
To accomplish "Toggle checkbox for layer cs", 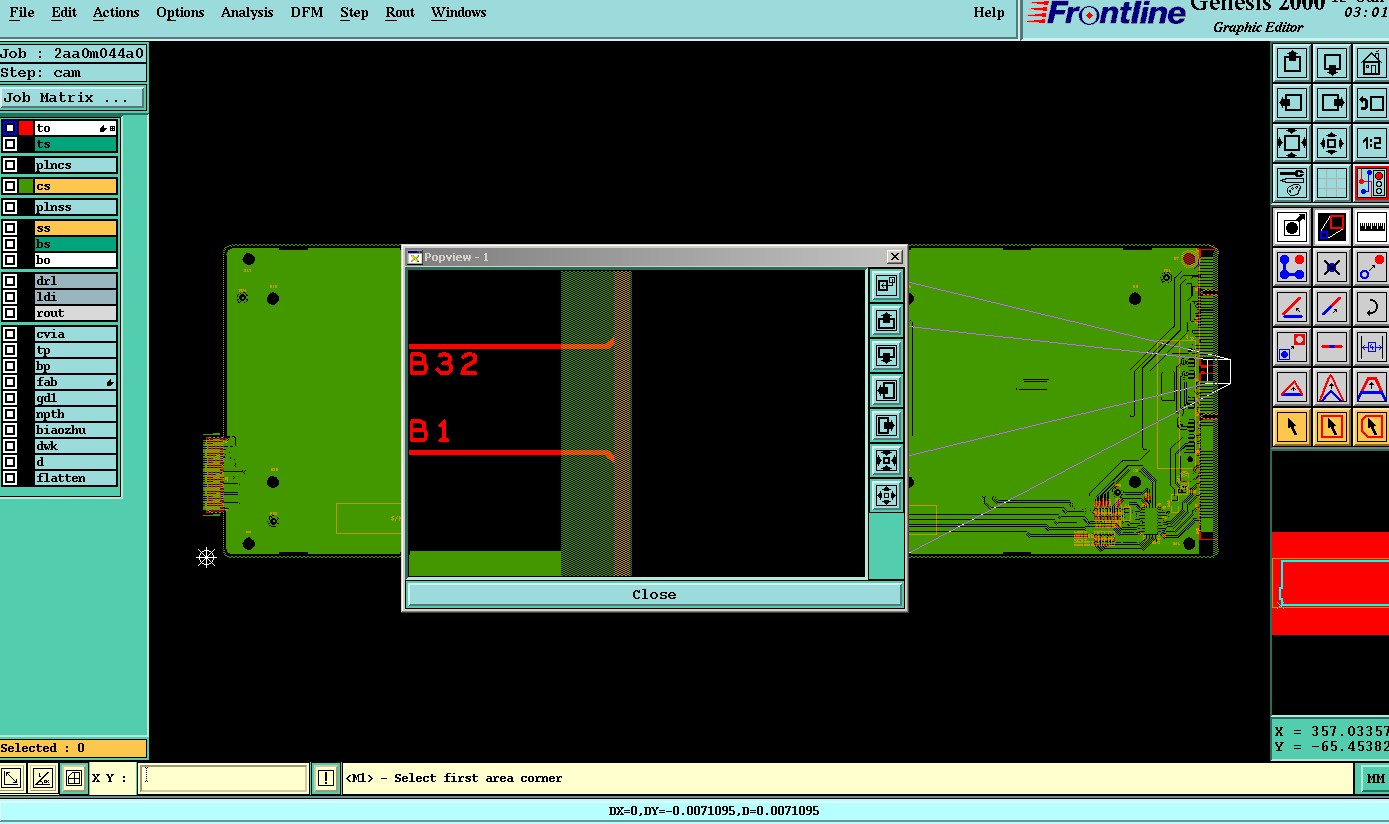I will pos(10,186).
